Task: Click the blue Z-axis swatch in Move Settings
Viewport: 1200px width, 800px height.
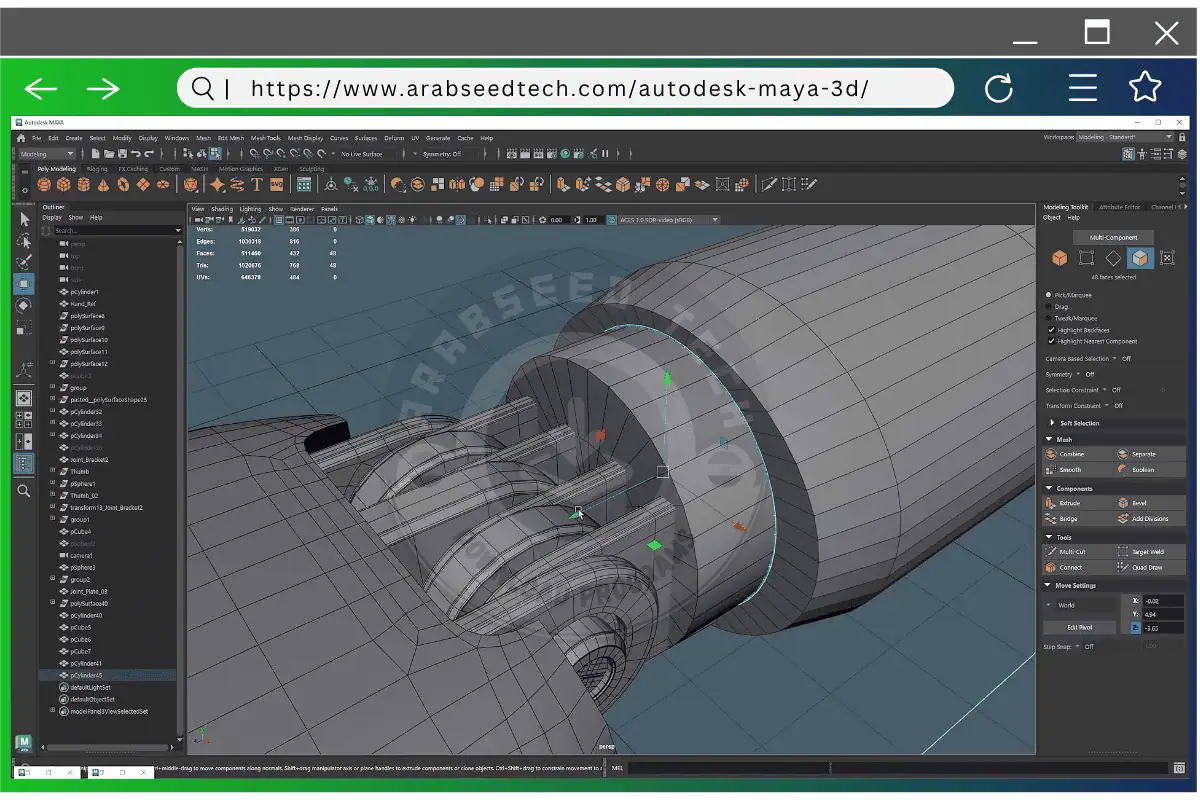Action: [1135, 628]
